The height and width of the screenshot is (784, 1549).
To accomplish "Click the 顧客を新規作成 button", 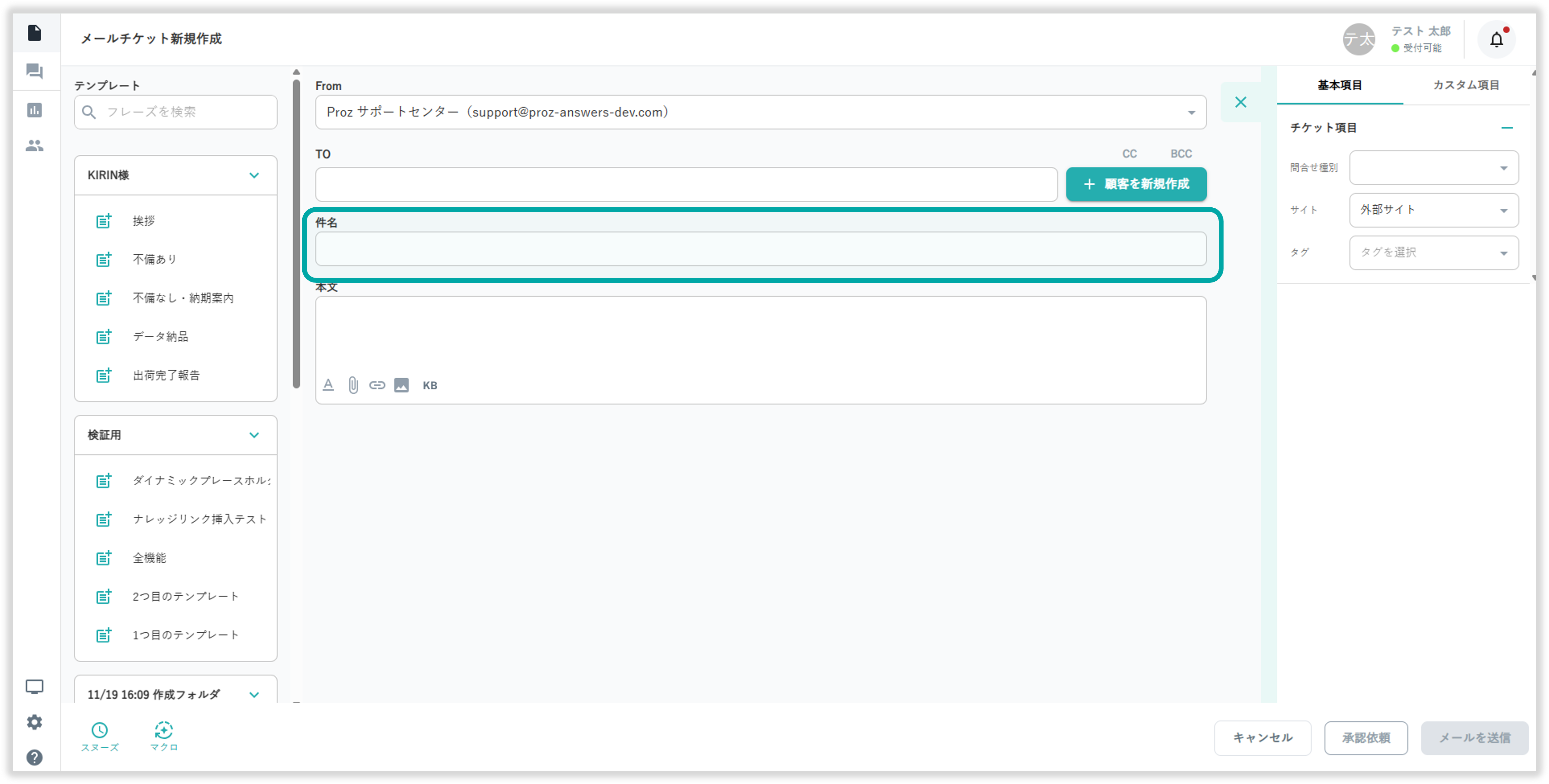I will [1136, 184].
